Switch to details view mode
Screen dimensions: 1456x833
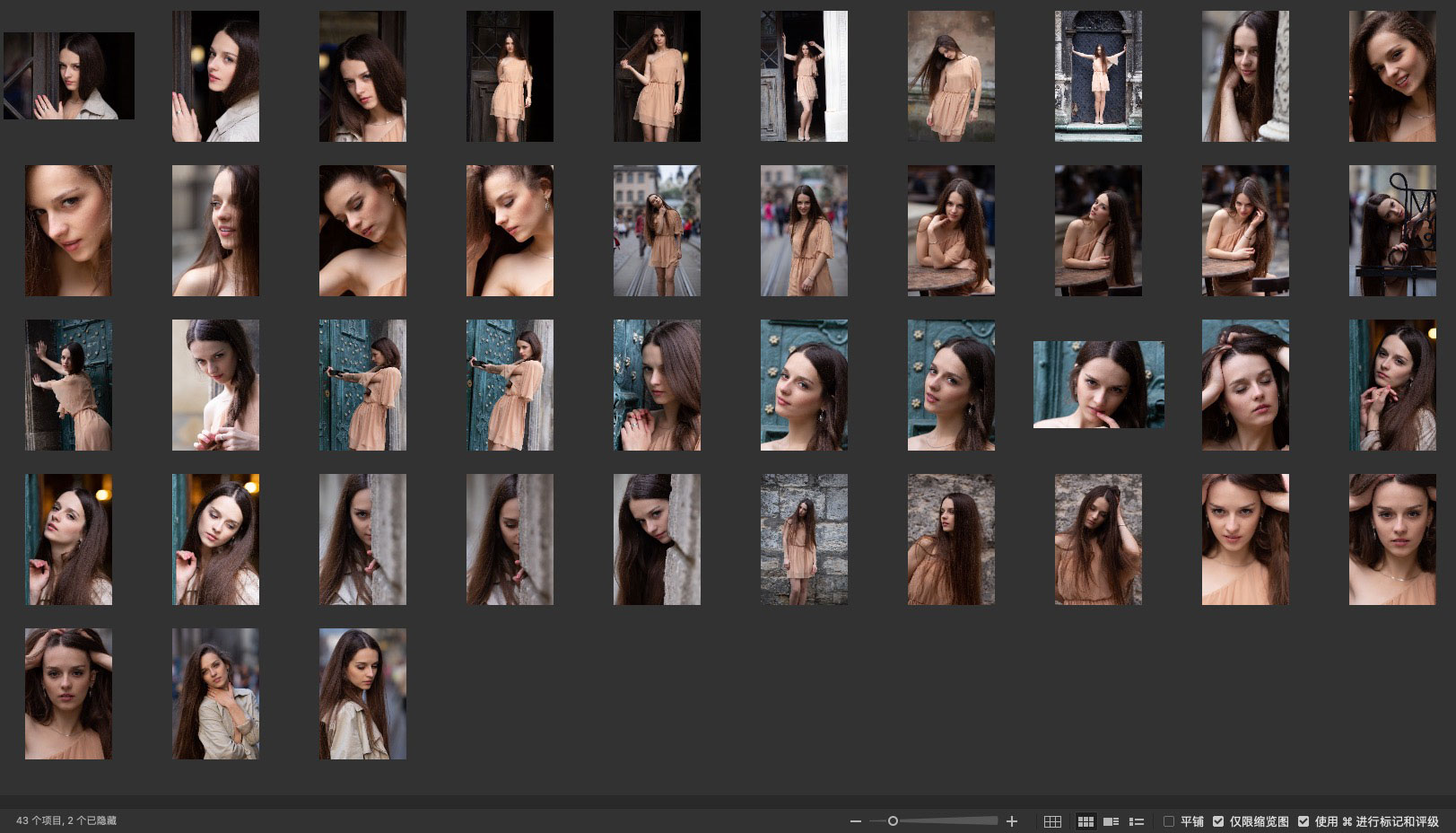(1111, 821)
